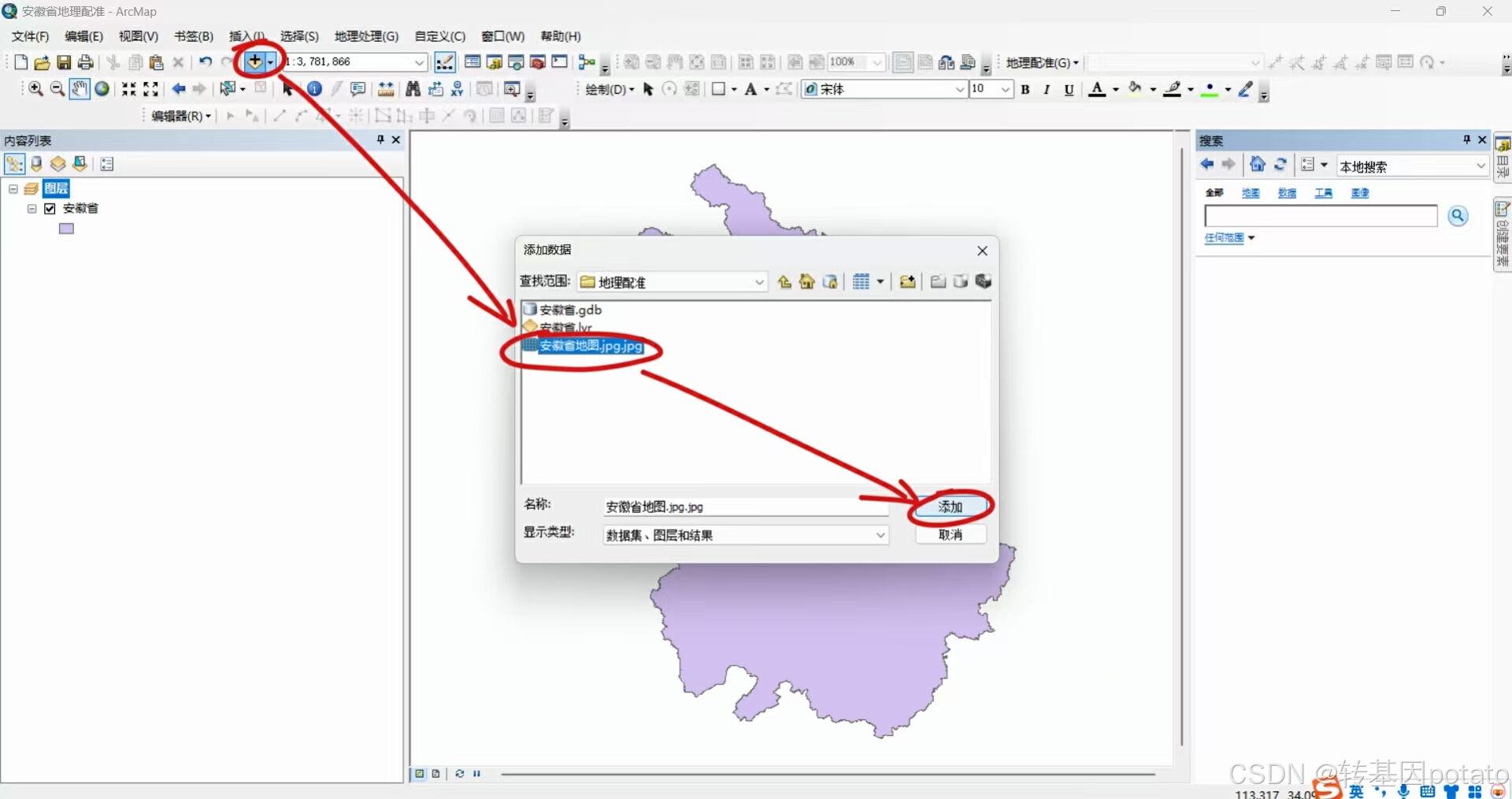Open the 查找范围 location dropdown
The height and width of the screenshot is (799, 1512).
pos(759,282)
